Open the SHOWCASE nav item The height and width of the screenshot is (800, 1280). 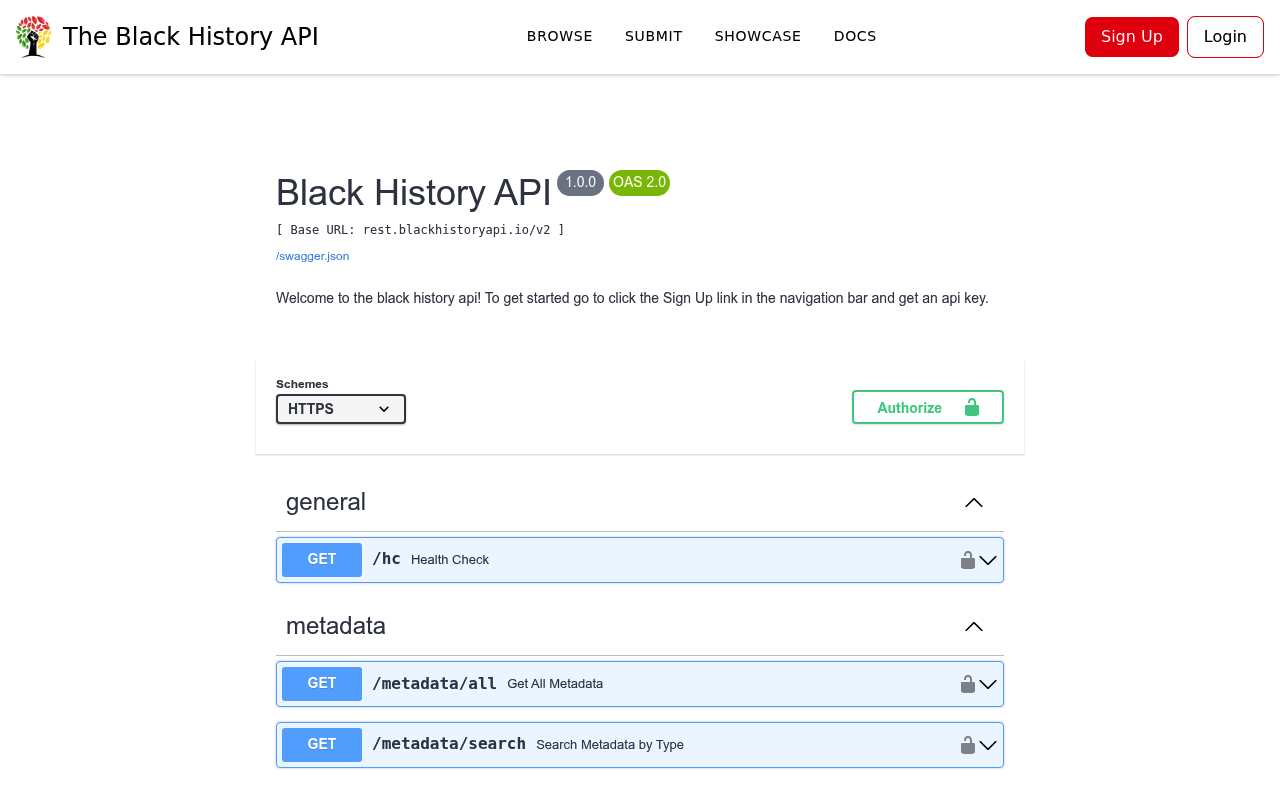pos(758,36)
